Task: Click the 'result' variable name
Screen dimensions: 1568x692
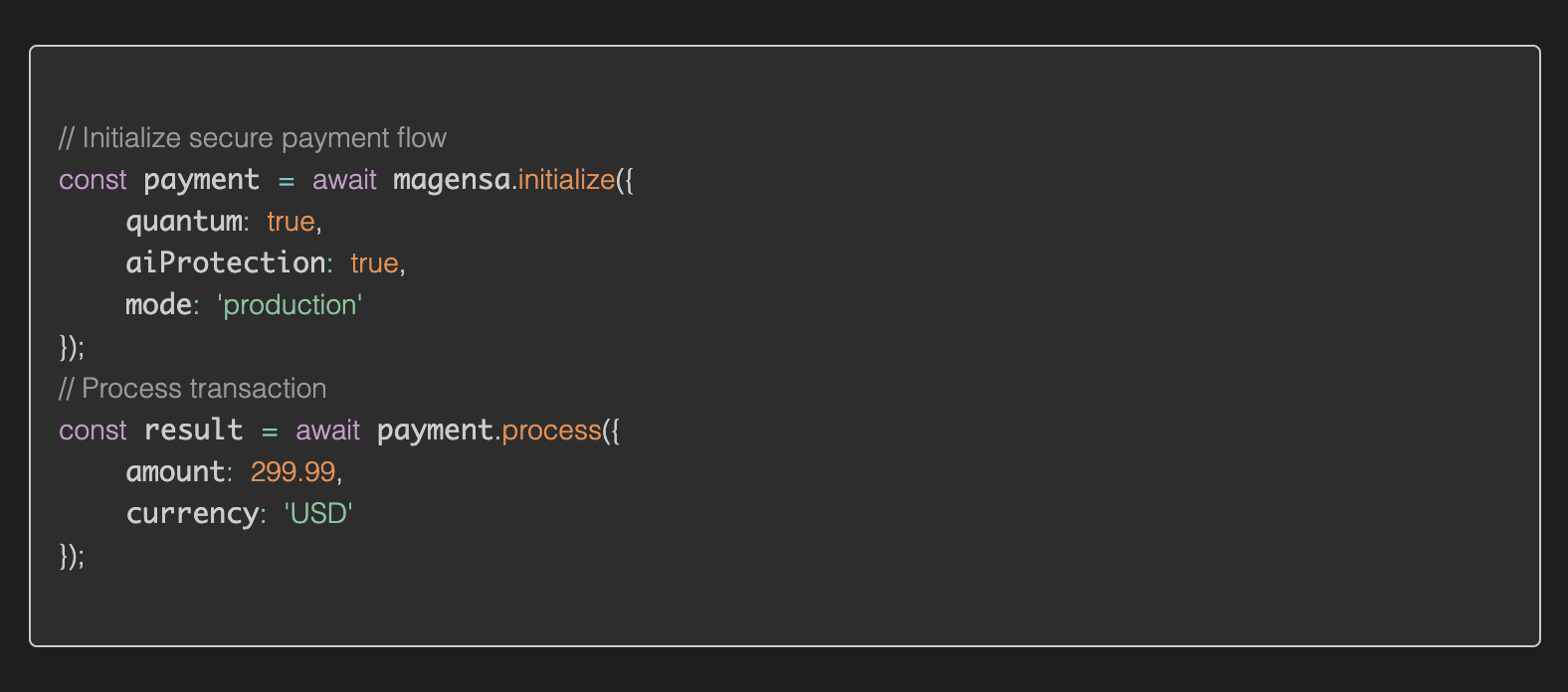Action: [193, 431]
